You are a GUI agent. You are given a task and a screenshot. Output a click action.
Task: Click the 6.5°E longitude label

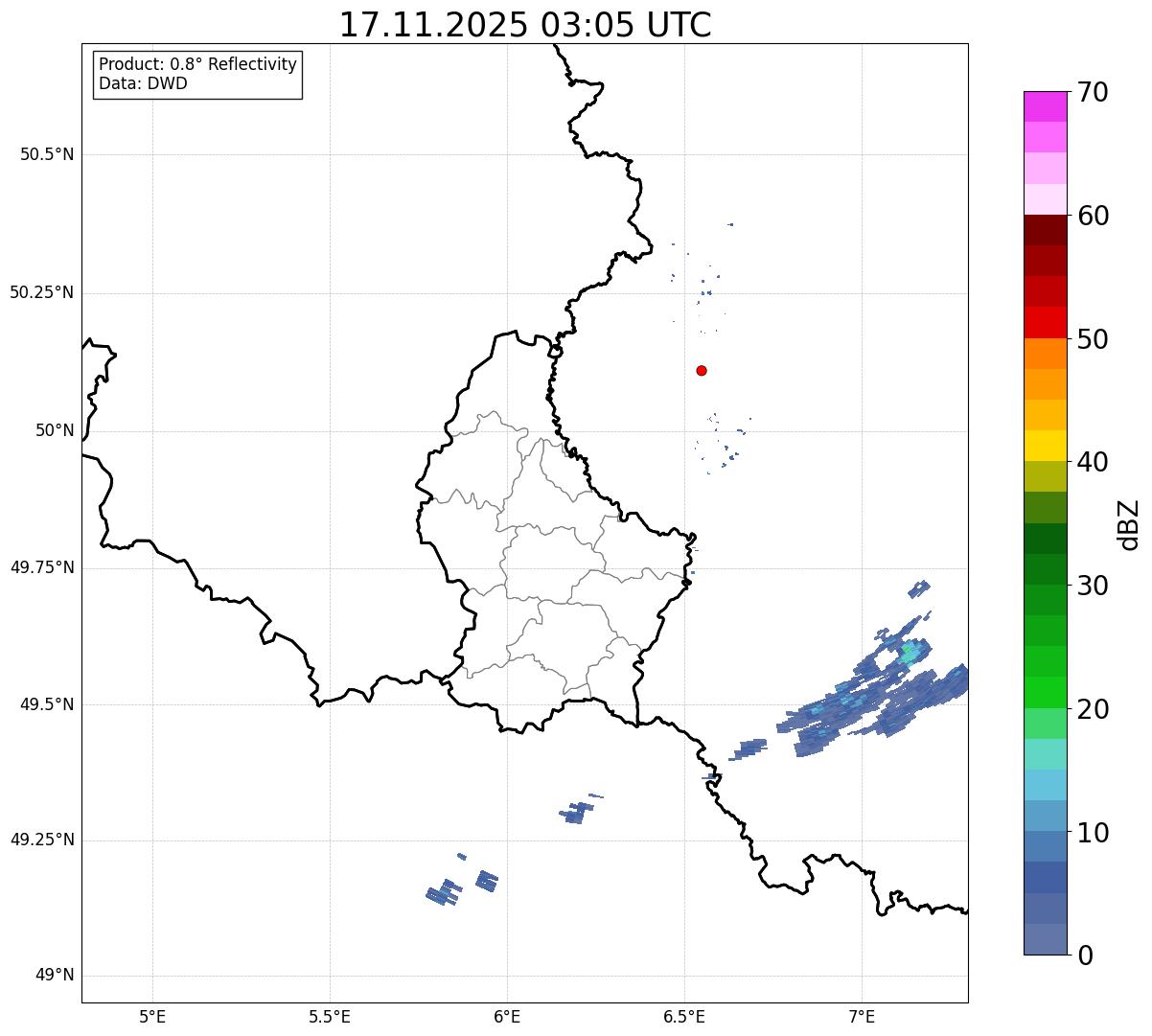(x=684, y=1016)
